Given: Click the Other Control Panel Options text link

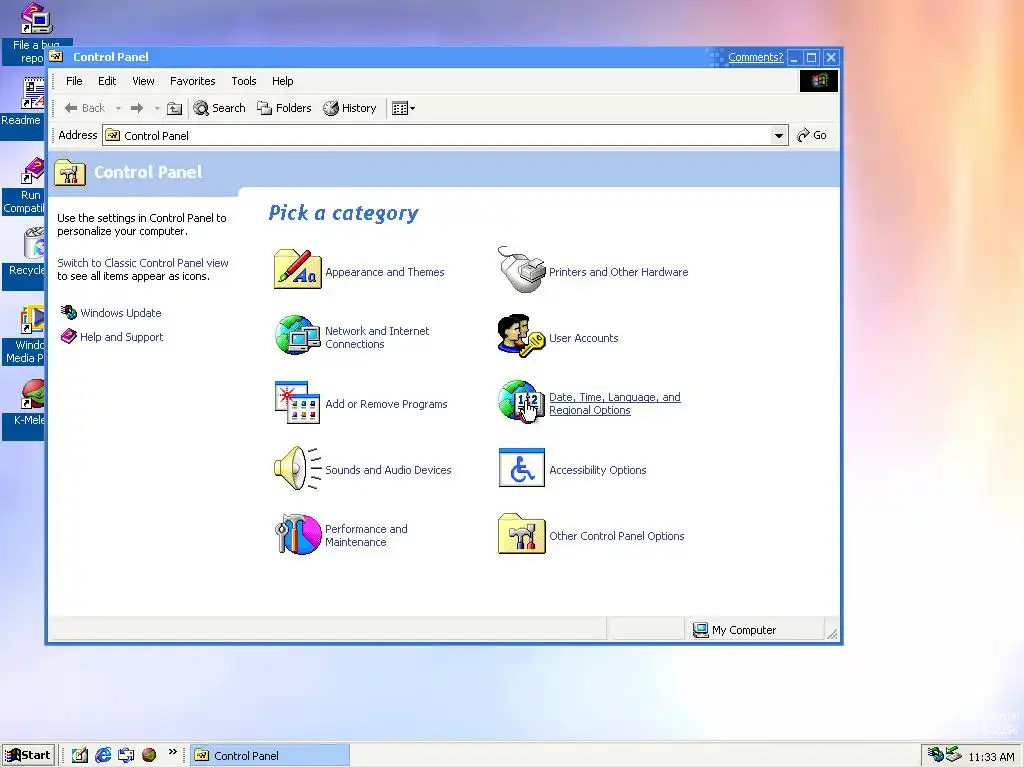Looking at the screenshot, I should point(616,536).
